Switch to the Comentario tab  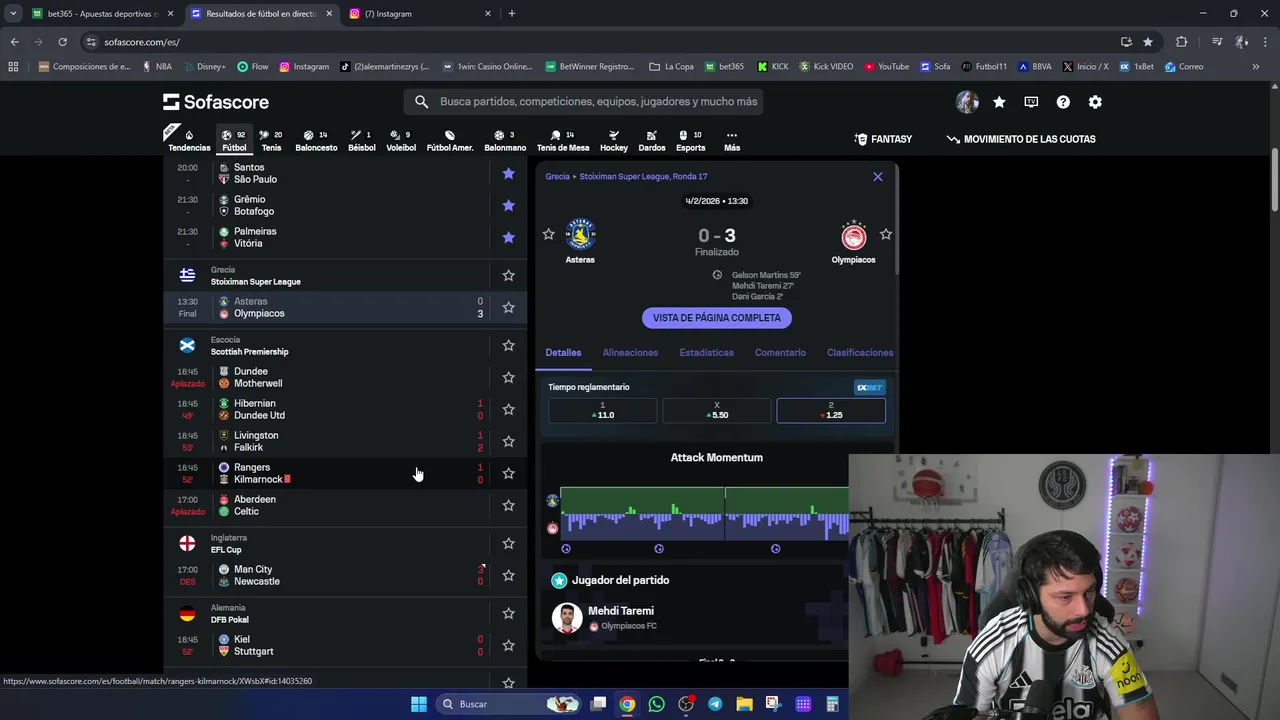coord(780,352)
